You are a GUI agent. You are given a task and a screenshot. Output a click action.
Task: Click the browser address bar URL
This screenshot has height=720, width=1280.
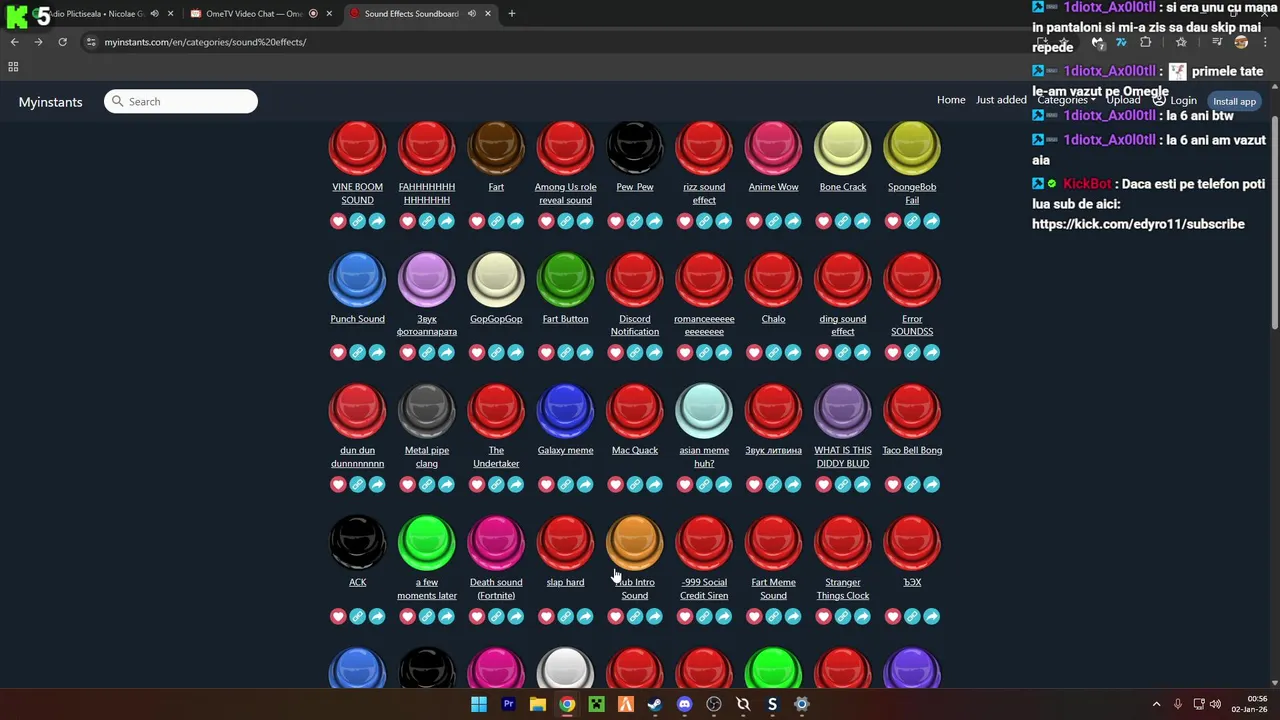pos(205,42)
